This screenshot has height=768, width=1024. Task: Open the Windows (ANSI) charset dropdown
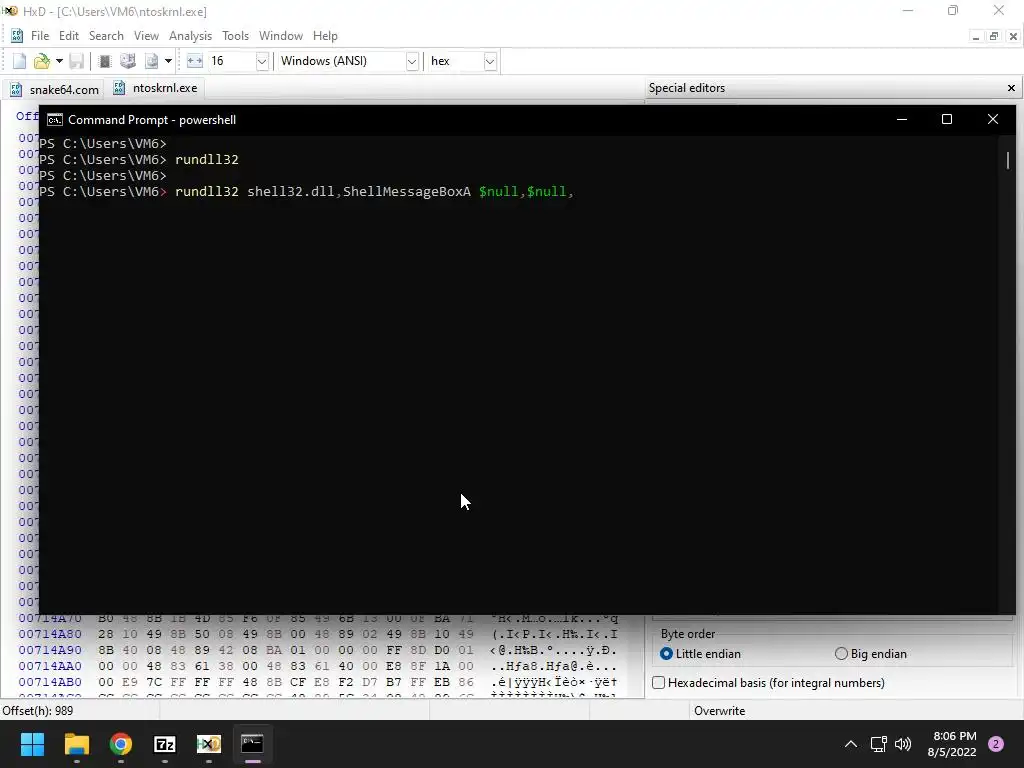(x=411, y=61)
